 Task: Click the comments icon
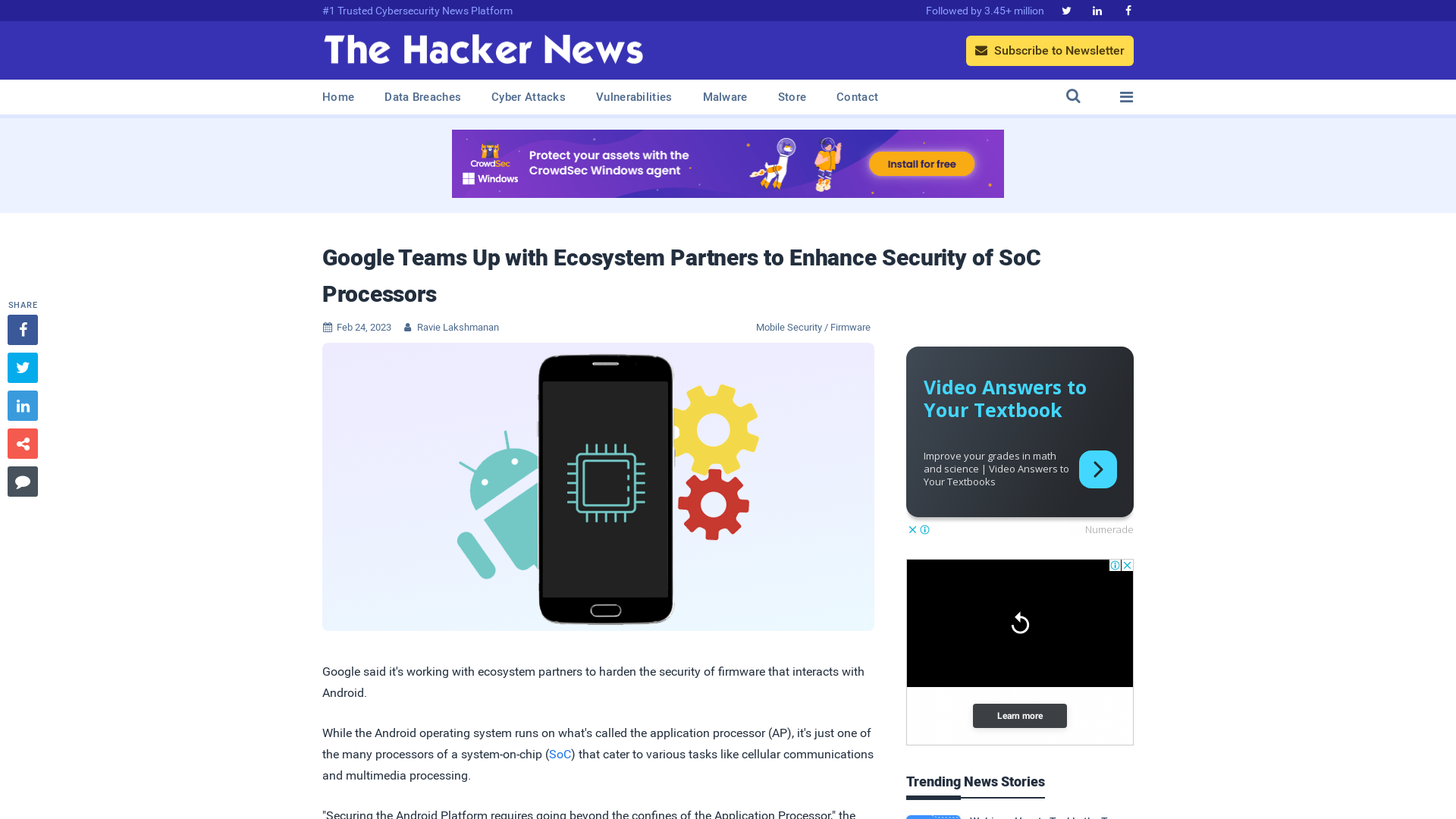pos(22,481)
